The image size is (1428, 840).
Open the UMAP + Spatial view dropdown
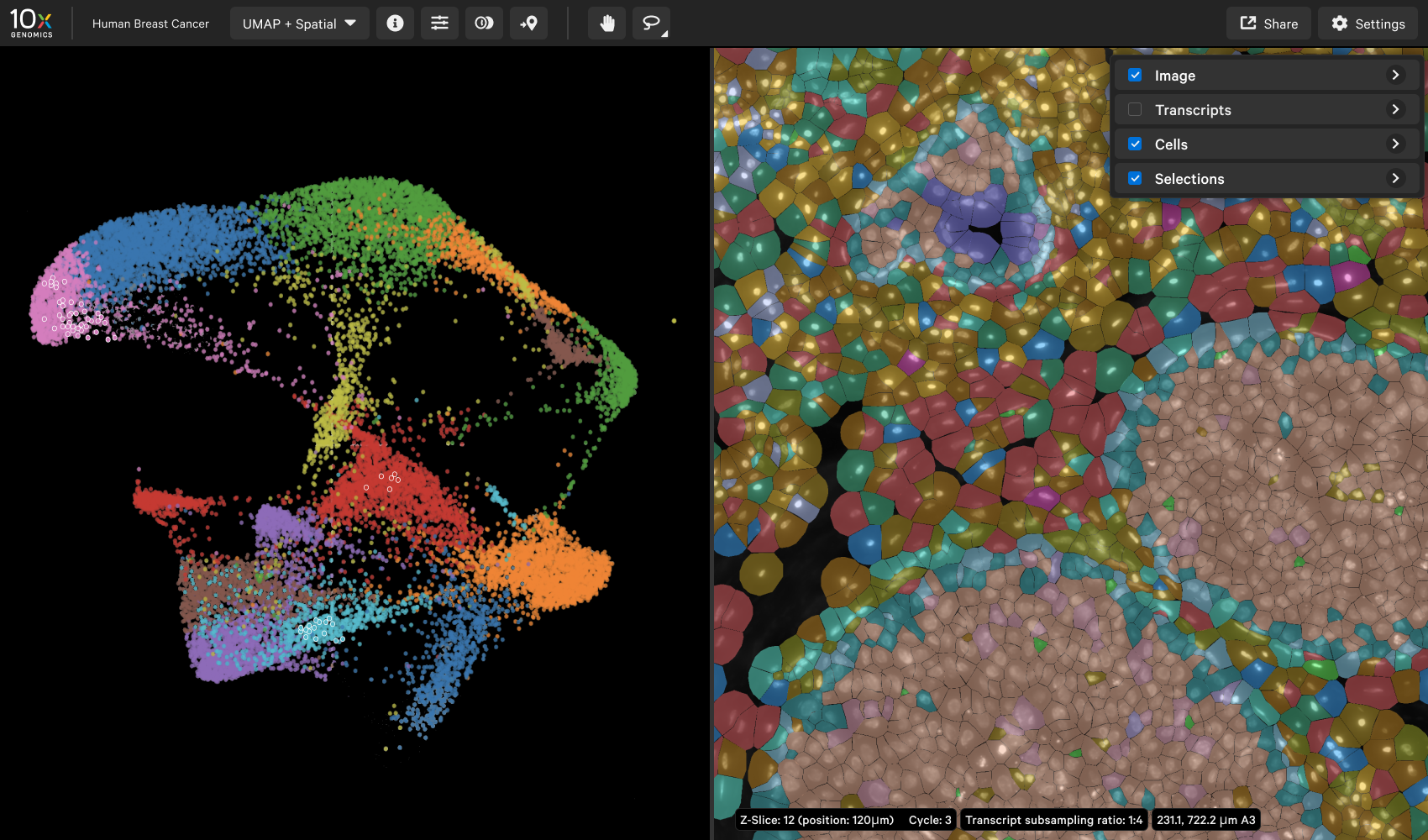299,24
